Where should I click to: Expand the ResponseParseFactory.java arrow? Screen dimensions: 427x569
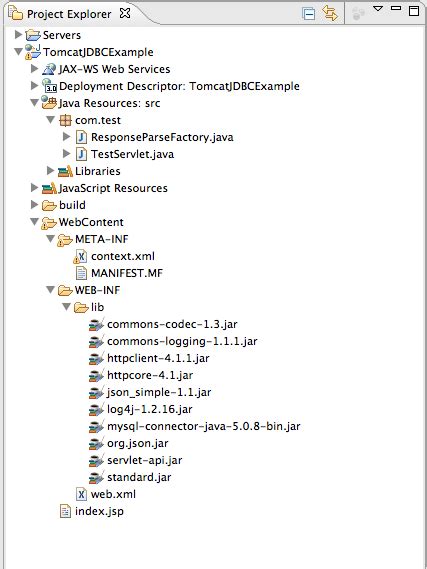click(67, 136)
